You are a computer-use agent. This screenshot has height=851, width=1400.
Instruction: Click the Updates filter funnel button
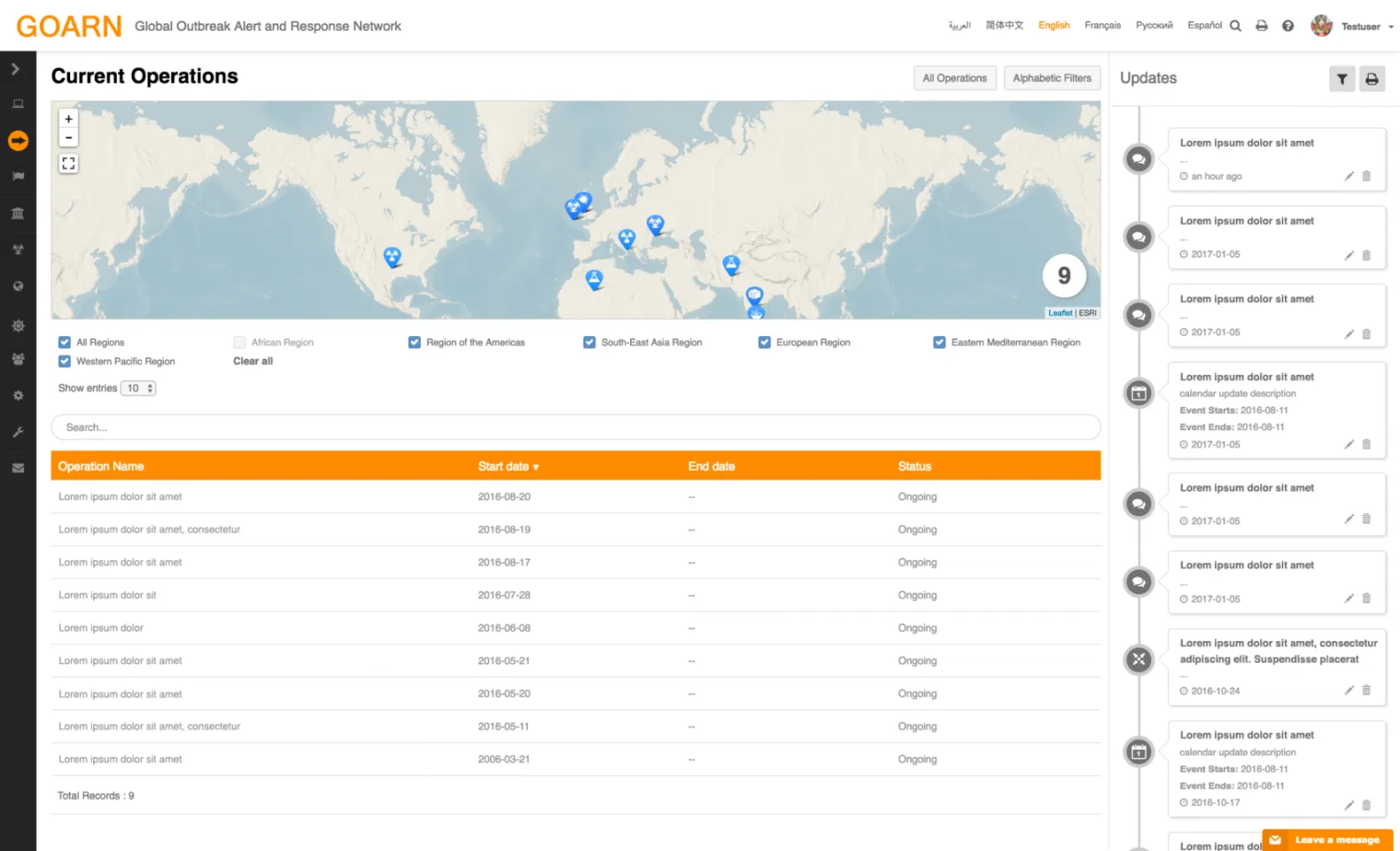click(x=1342, y=79)
